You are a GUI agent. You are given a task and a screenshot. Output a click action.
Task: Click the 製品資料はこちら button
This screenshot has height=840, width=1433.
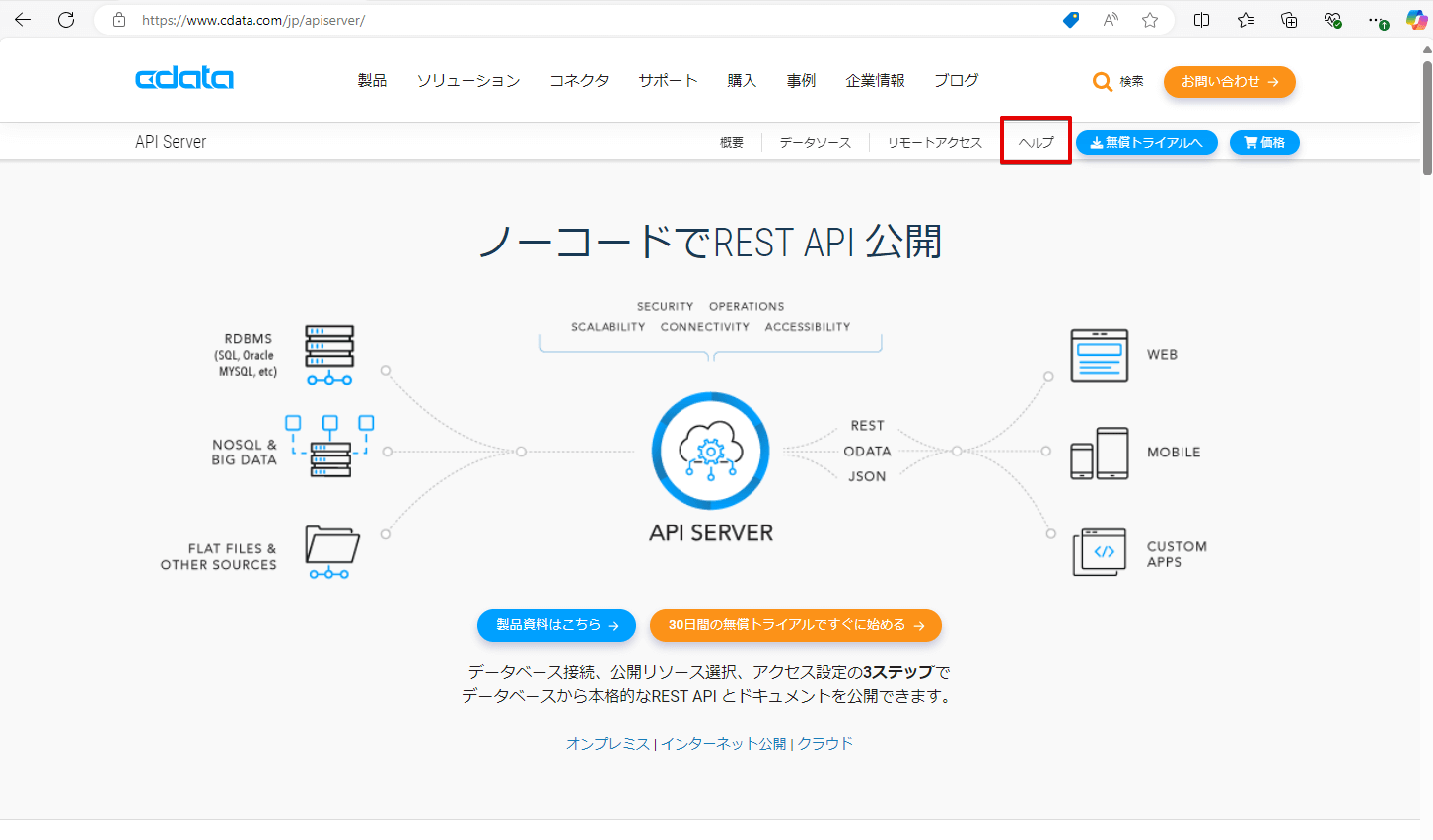[x=557, y=625]
